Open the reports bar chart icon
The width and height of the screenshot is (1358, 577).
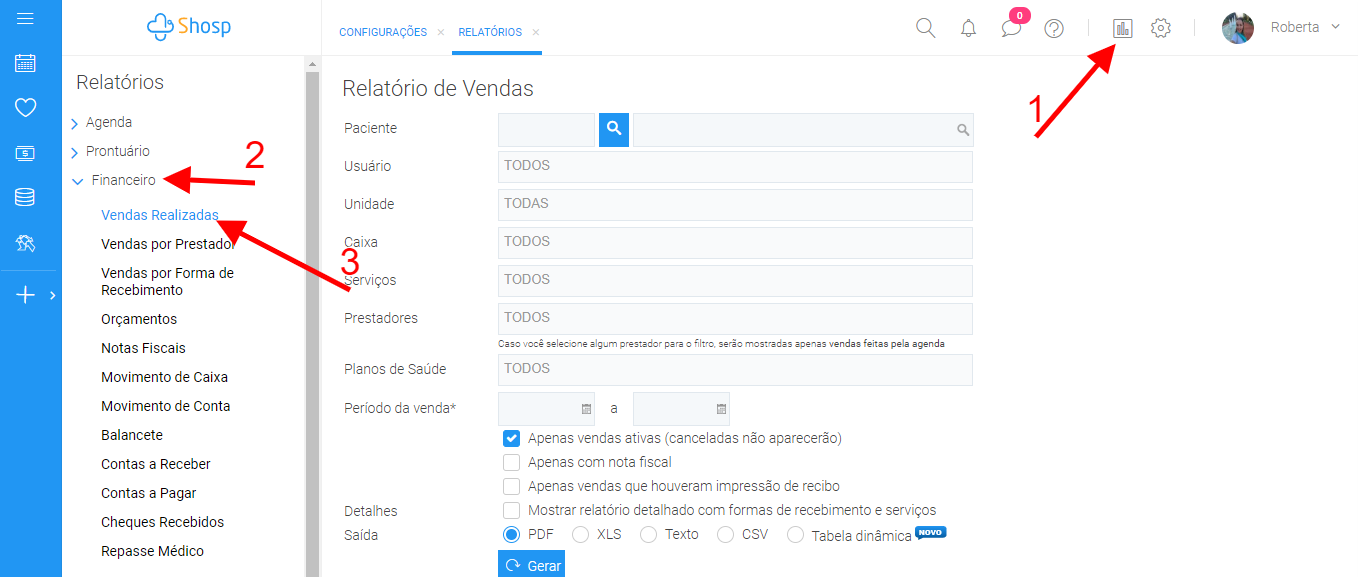click(x=1123, y=28)
